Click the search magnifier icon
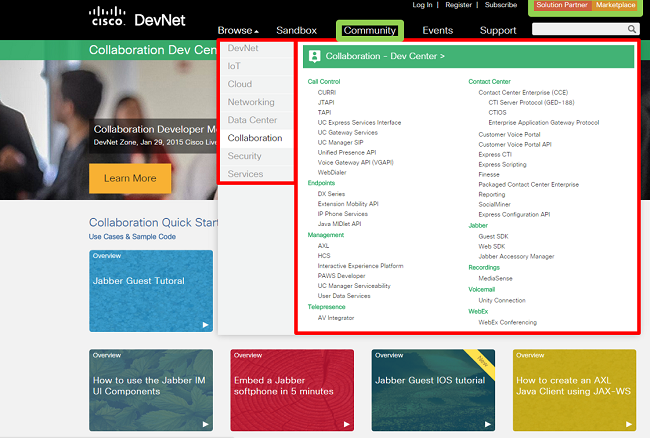The width and height of the screenshot is (650, 438). click(631, 29)
